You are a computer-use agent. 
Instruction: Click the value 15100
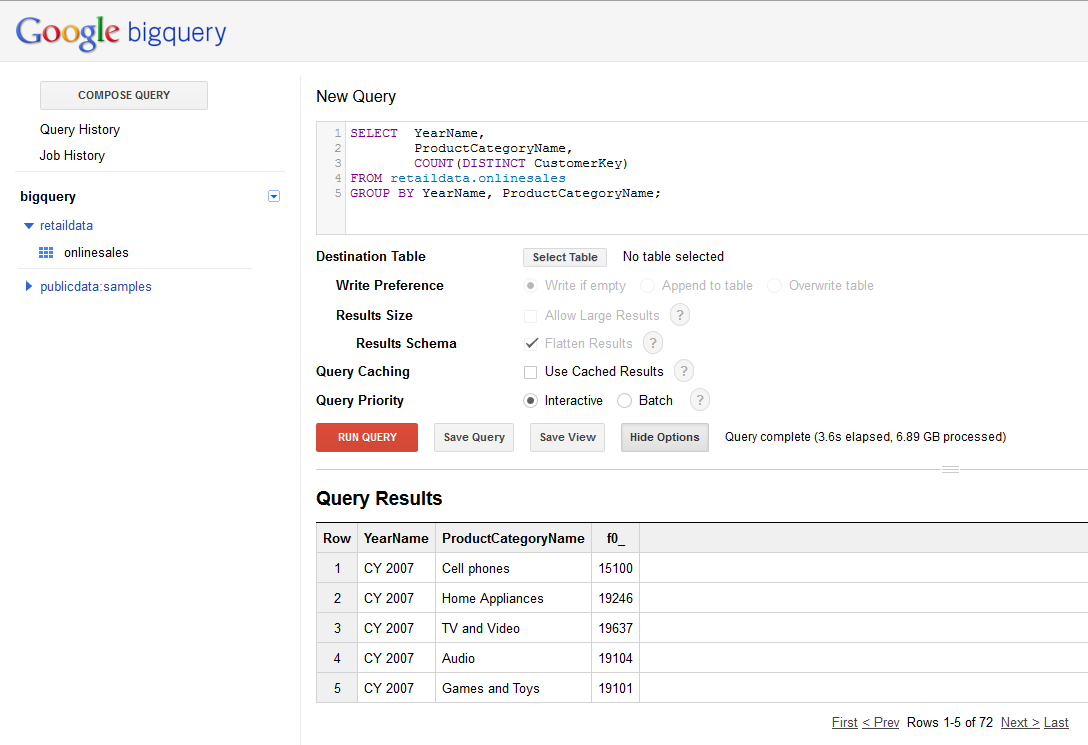click(615, 568)
